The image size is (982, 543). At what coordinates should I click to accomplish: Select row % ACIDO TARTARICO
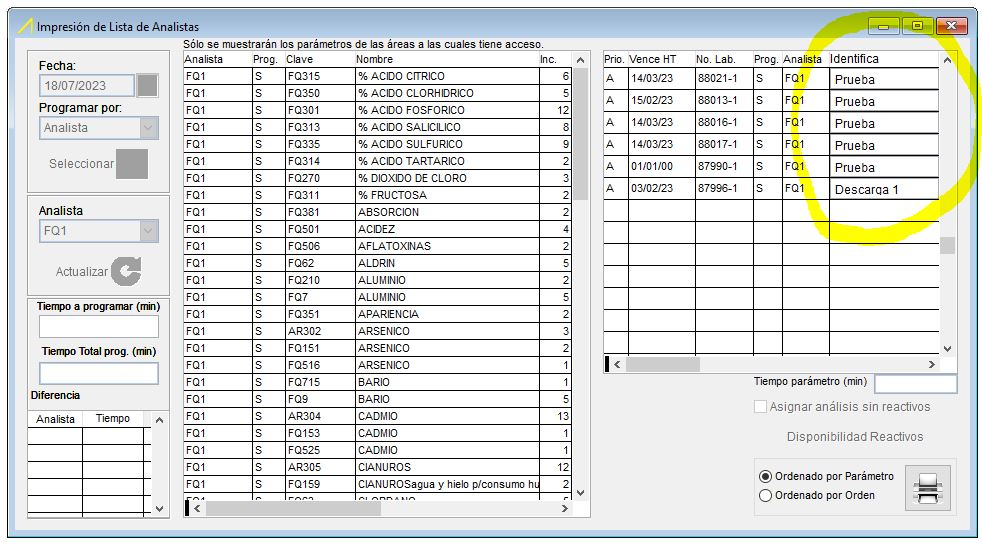click(378, 161)
